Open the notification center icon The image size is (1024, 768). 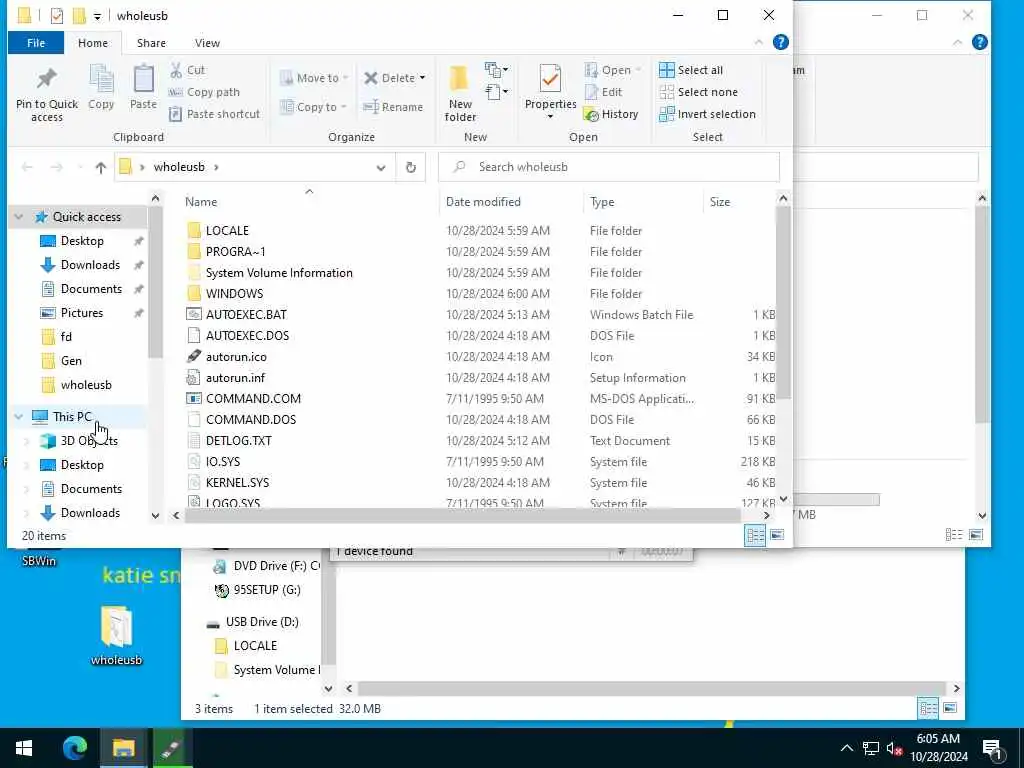coord(992,749)
